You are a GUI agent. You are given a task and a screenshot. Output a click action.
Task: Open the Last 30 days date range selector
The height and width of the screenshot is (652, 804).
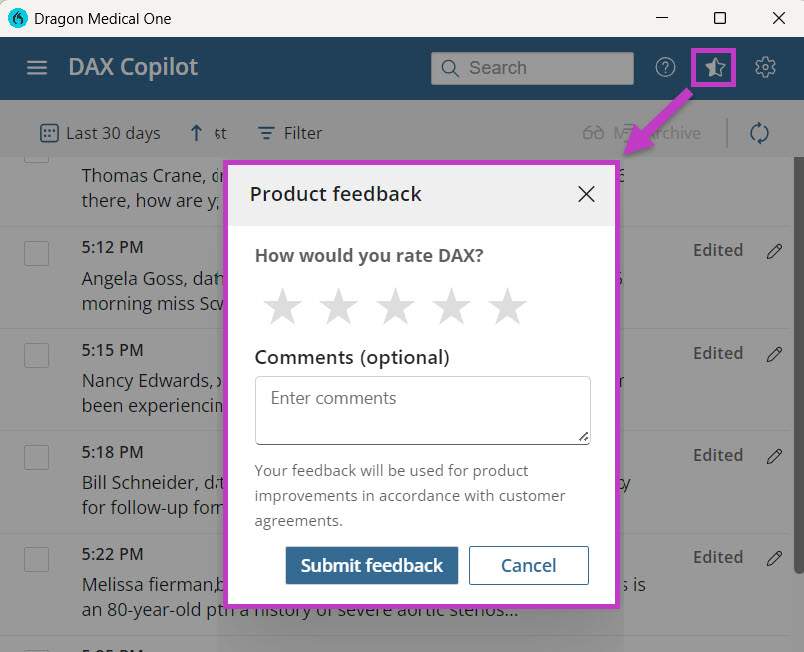click(100, 132)
